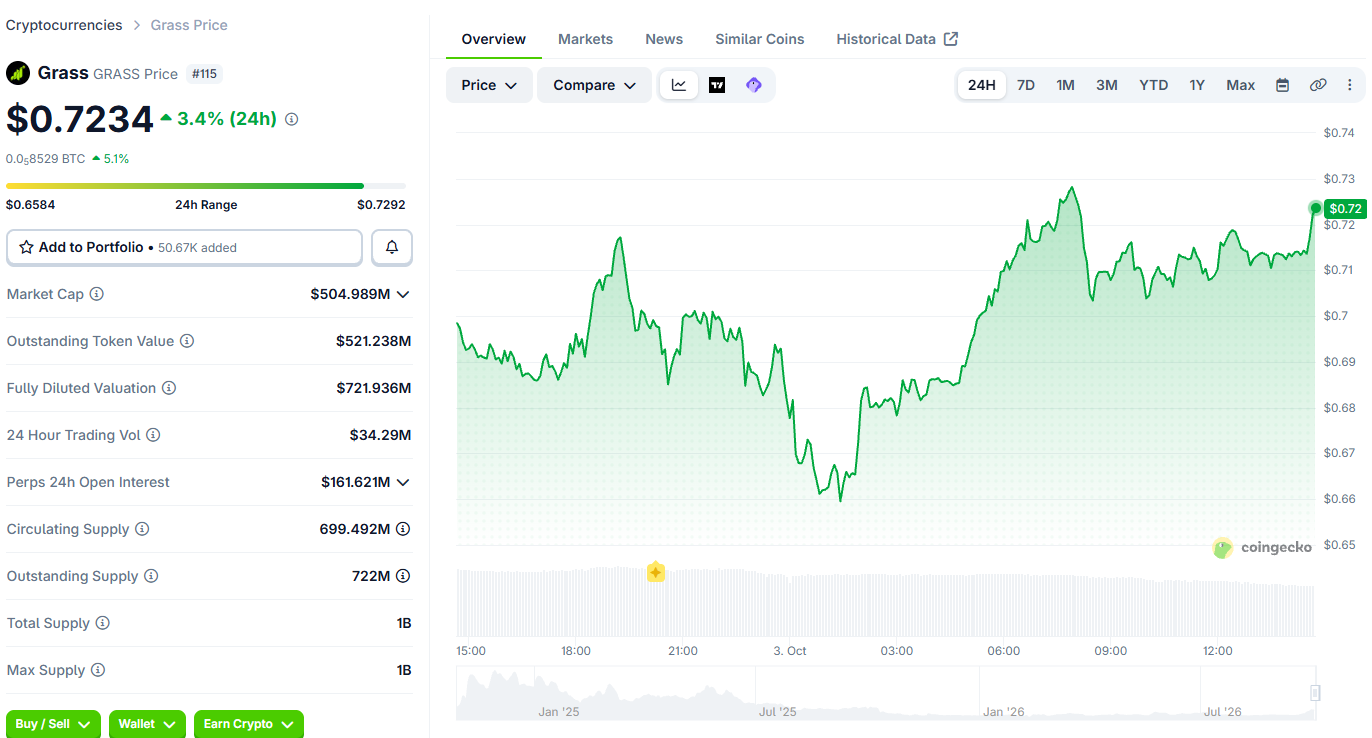Click info icon after Outstanding Supply label
The height and width of the screenshot is (738, 1372).
click(x=151, y=576)
